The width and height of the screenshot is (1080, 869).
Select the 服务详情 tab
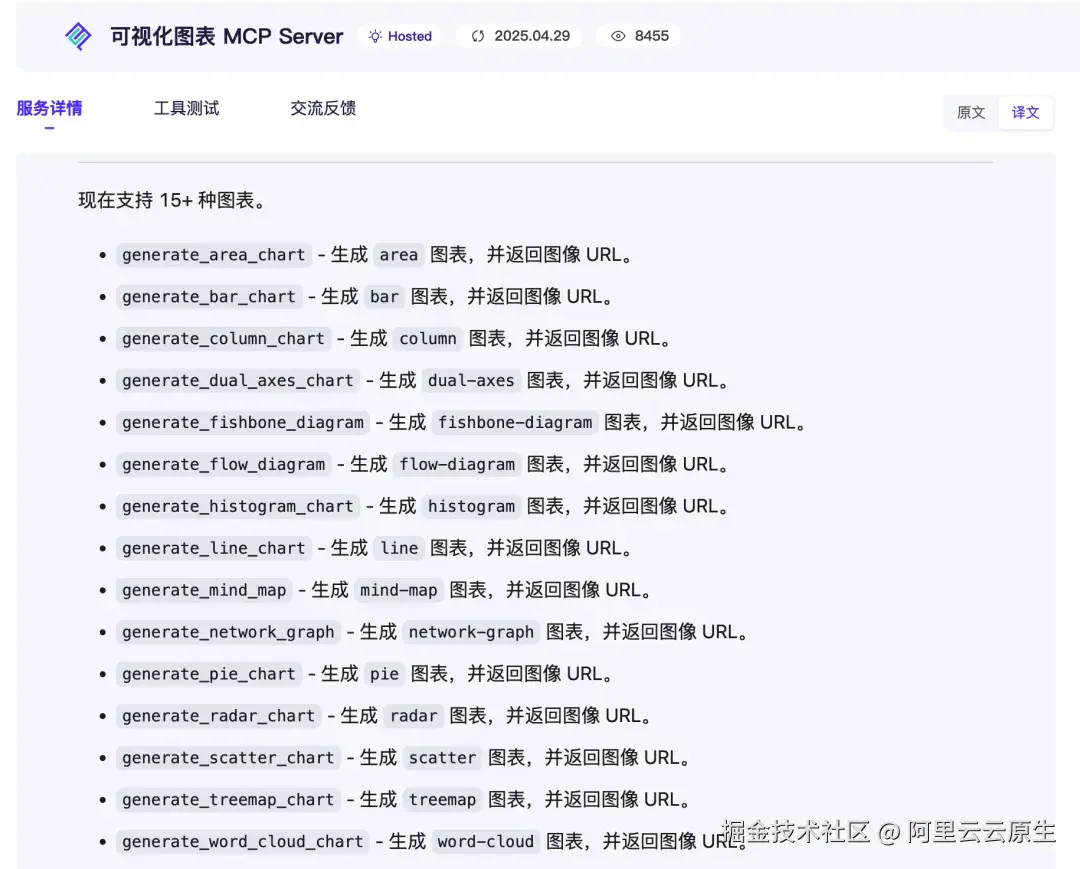[x=50, y=108]
